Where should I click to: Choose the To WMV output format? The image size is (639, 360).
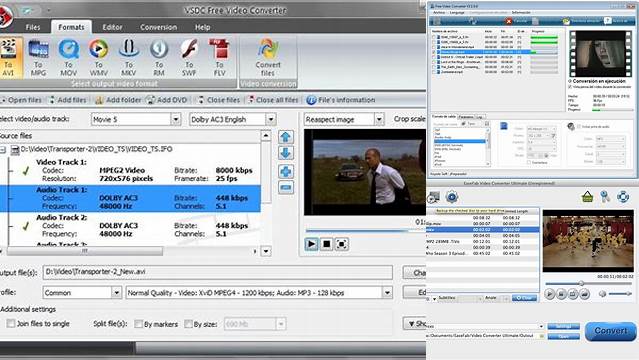click(x=99, y=57)
